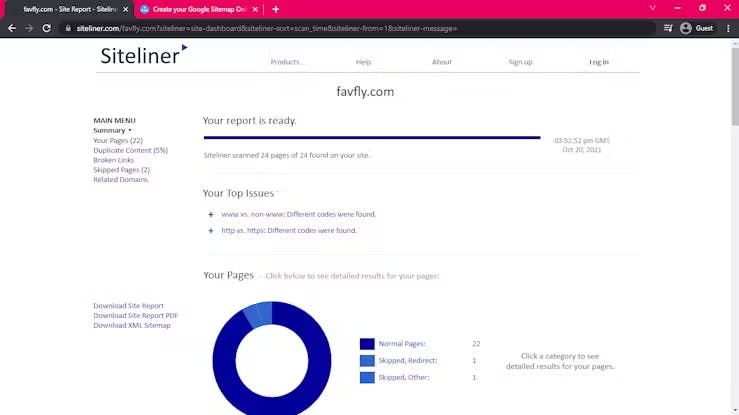The width and height of the screenshot is (739, 415).
Task: Click the Normal Pages dark blue swatch
Action: tap(367, 344)
